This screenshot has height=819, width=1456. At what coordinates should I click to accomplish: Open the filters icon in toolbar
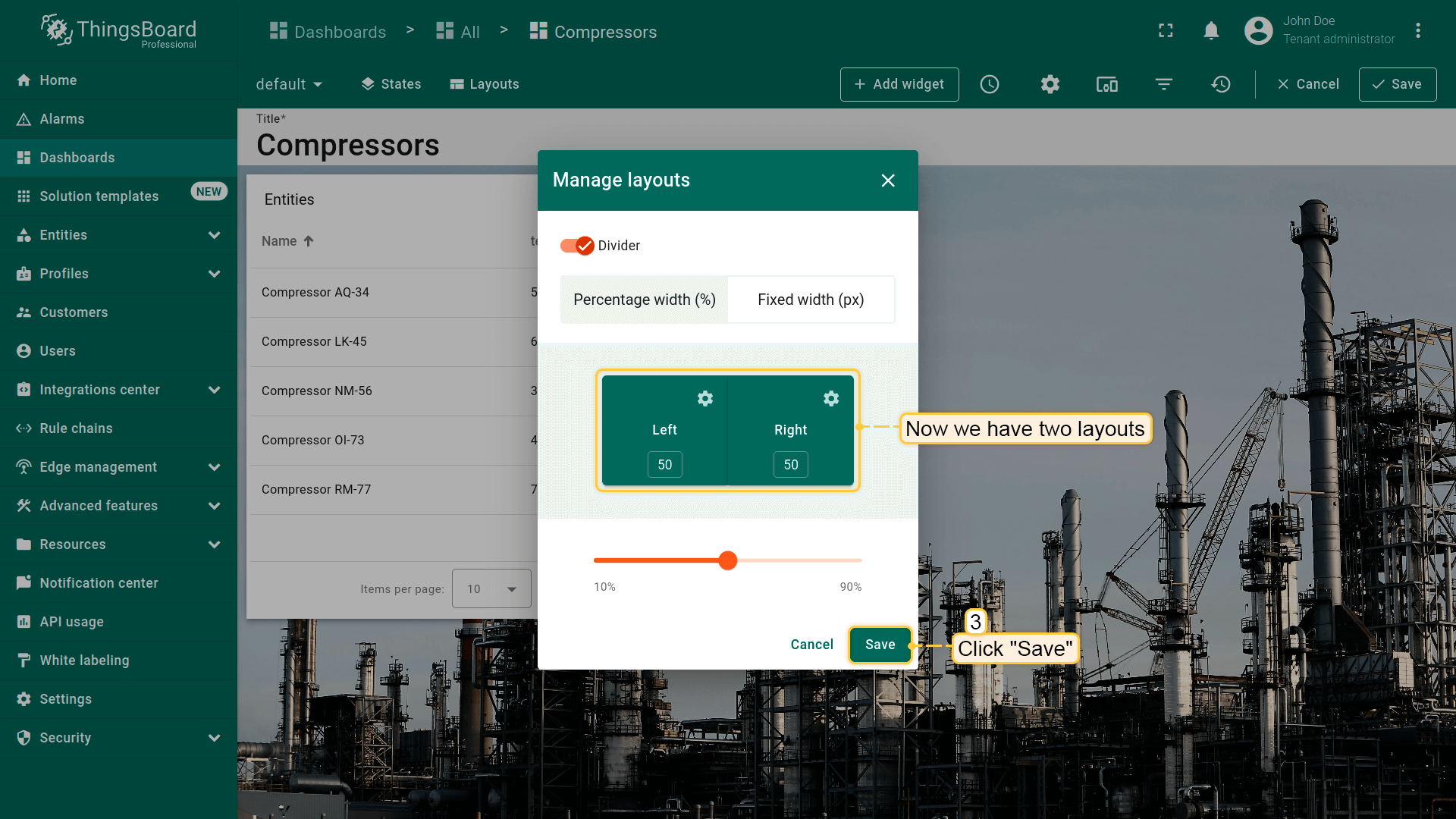(x=1164, y=84)
